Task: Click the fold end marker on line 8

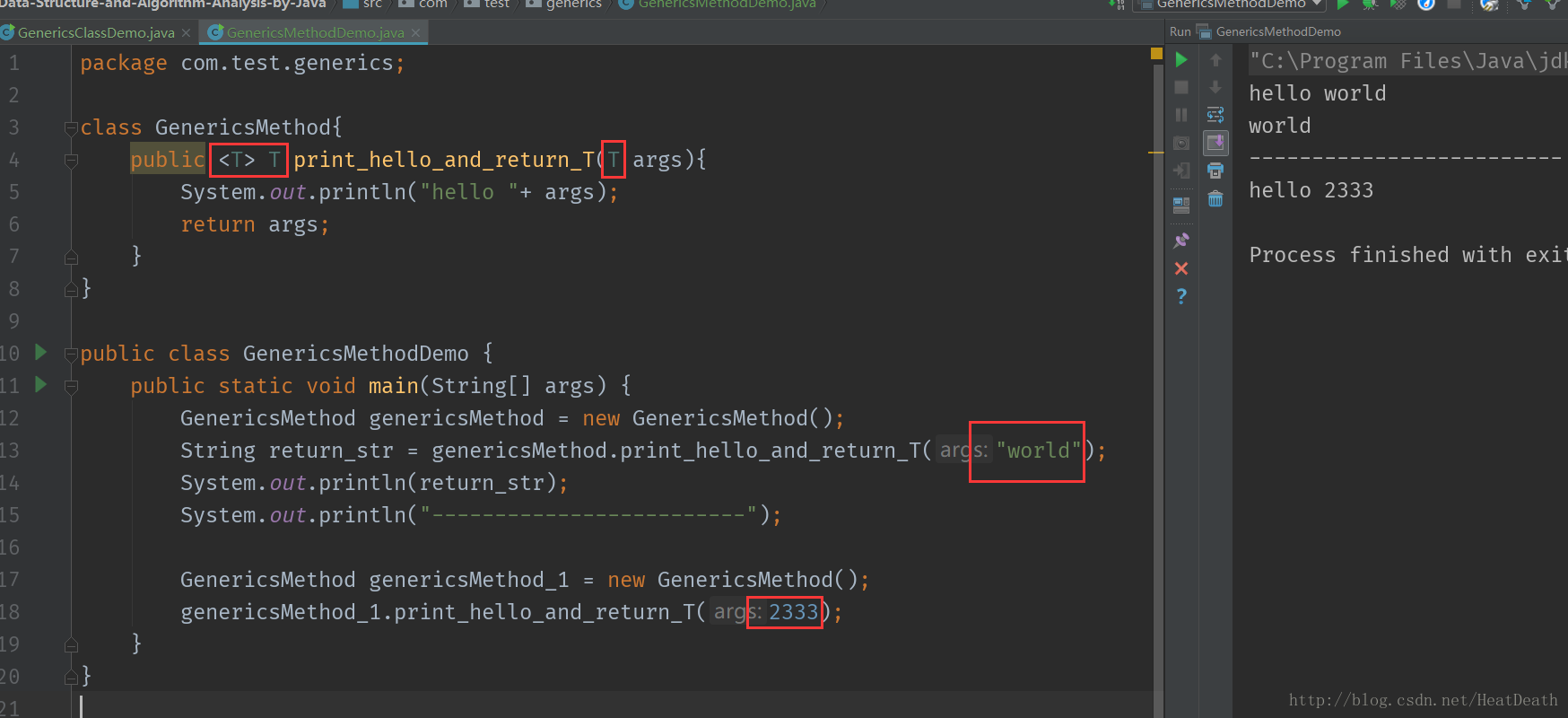Action: [x=72, y=290]
